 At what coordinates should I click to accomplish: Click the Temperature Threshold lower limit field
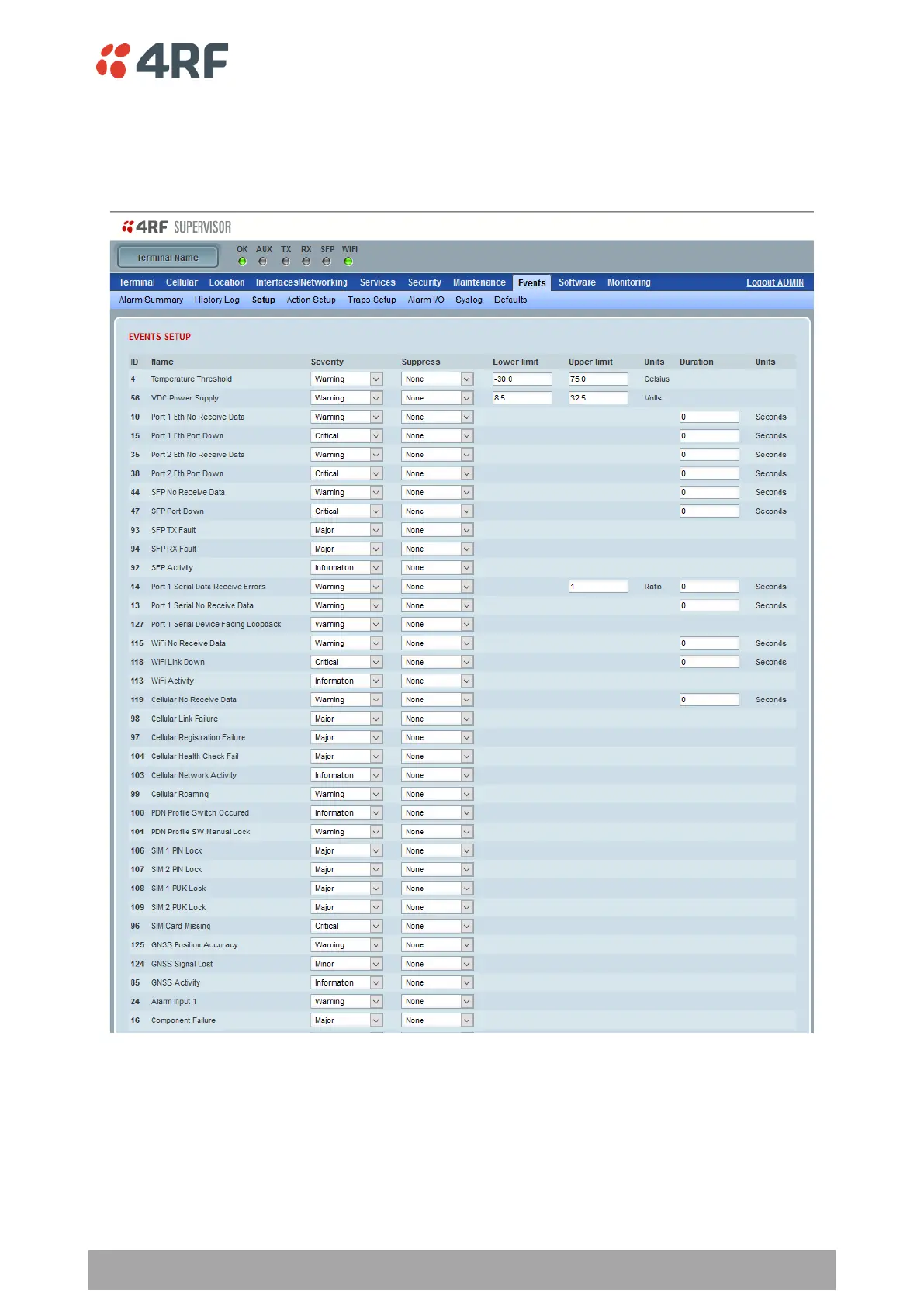(x=522, y=379)
